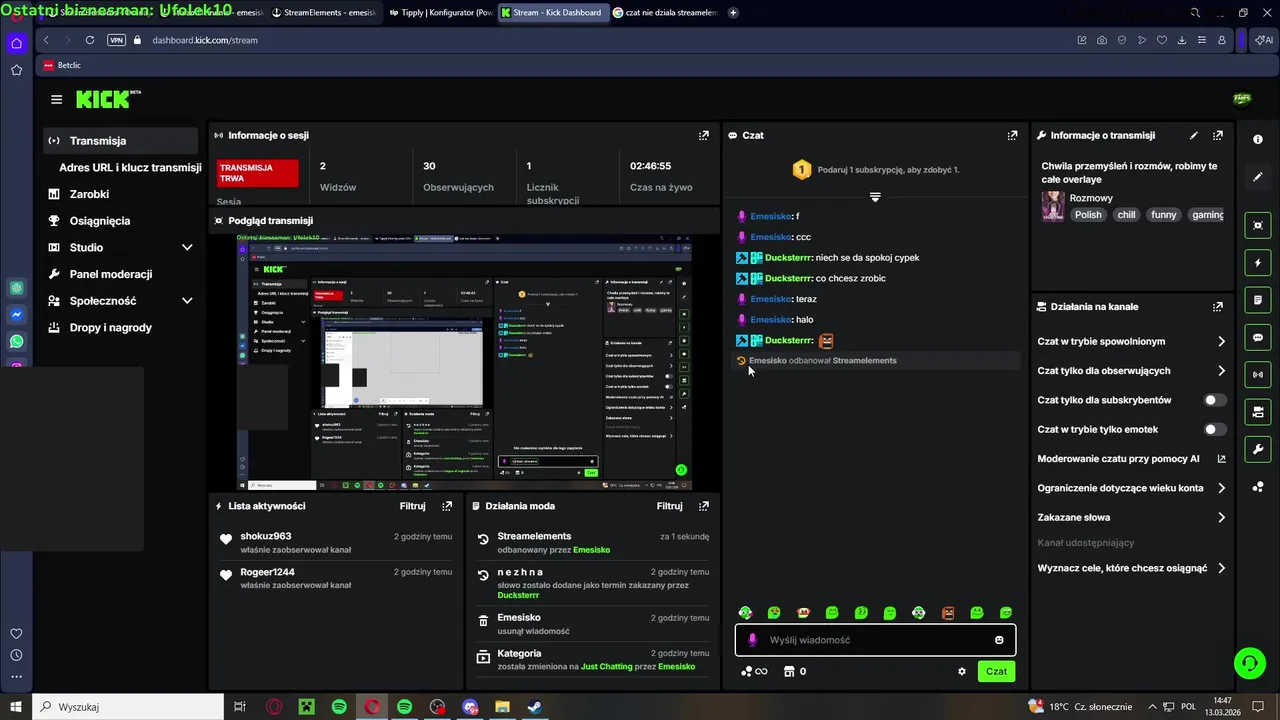Toggle Czat tylko dla subskrybentów
This screenshot has height=720, width=1280.
(1214, 400)
